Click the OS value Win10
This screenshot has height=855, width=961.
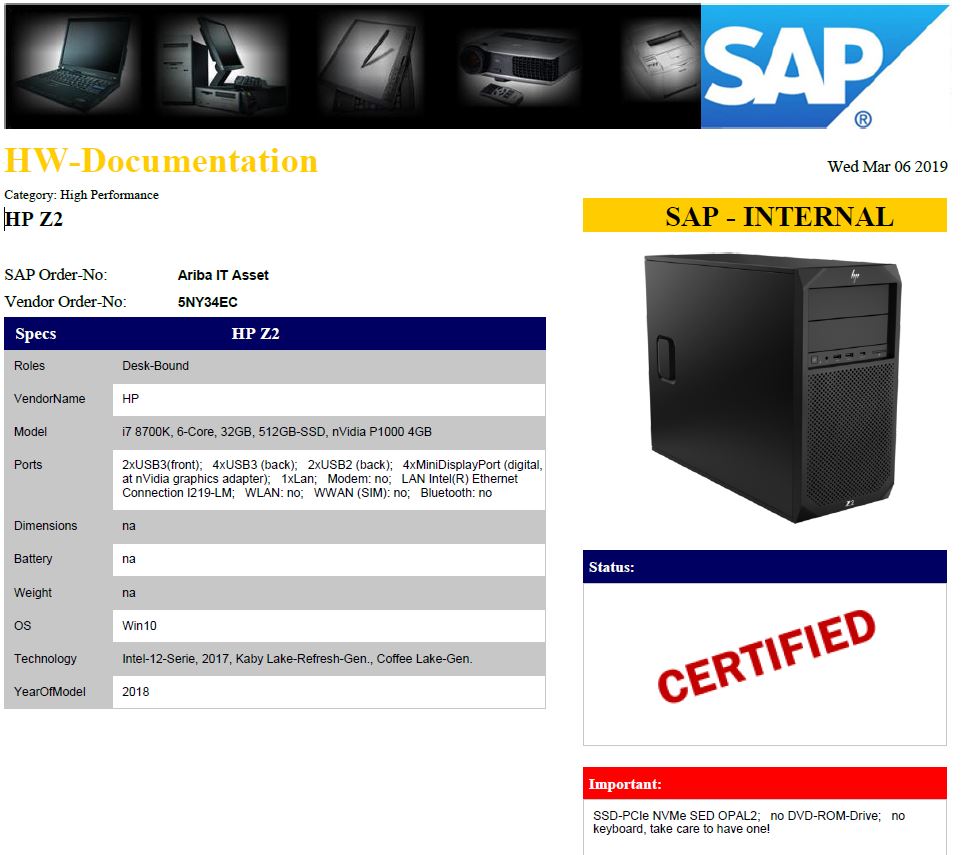pos(139,626)
